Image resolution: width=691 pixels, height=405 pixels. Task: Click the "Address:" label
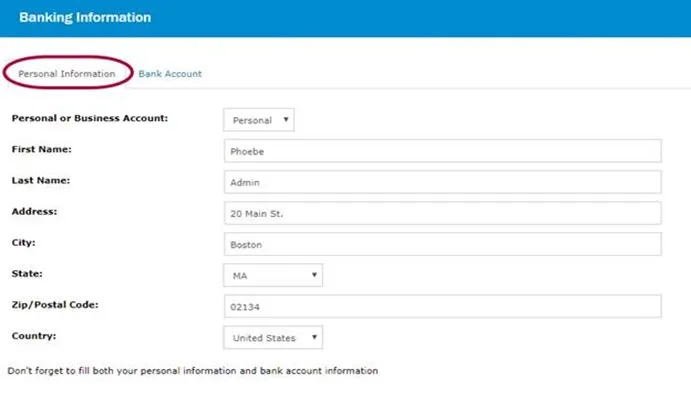tap(34, 212)
